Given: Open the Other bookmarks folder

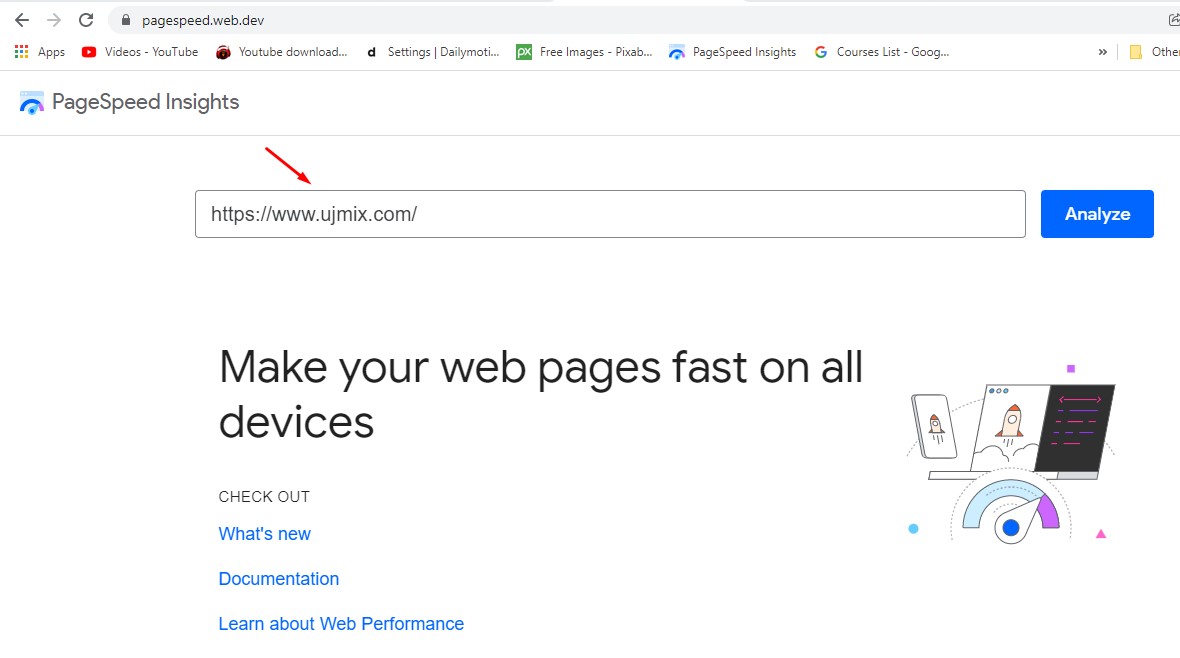Looking at the screenshot, I should (x=1154, y=52).
